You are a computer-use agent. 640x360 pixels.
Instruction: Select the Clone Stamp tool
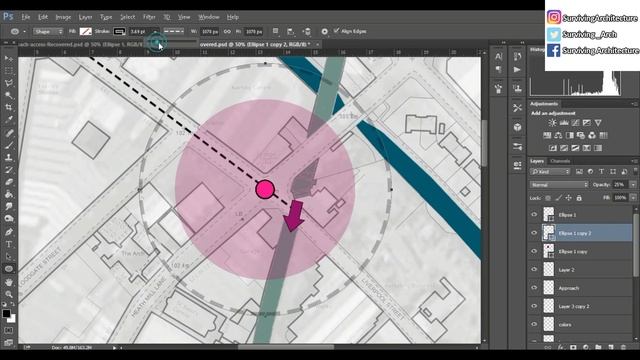(x=9, y=158)
